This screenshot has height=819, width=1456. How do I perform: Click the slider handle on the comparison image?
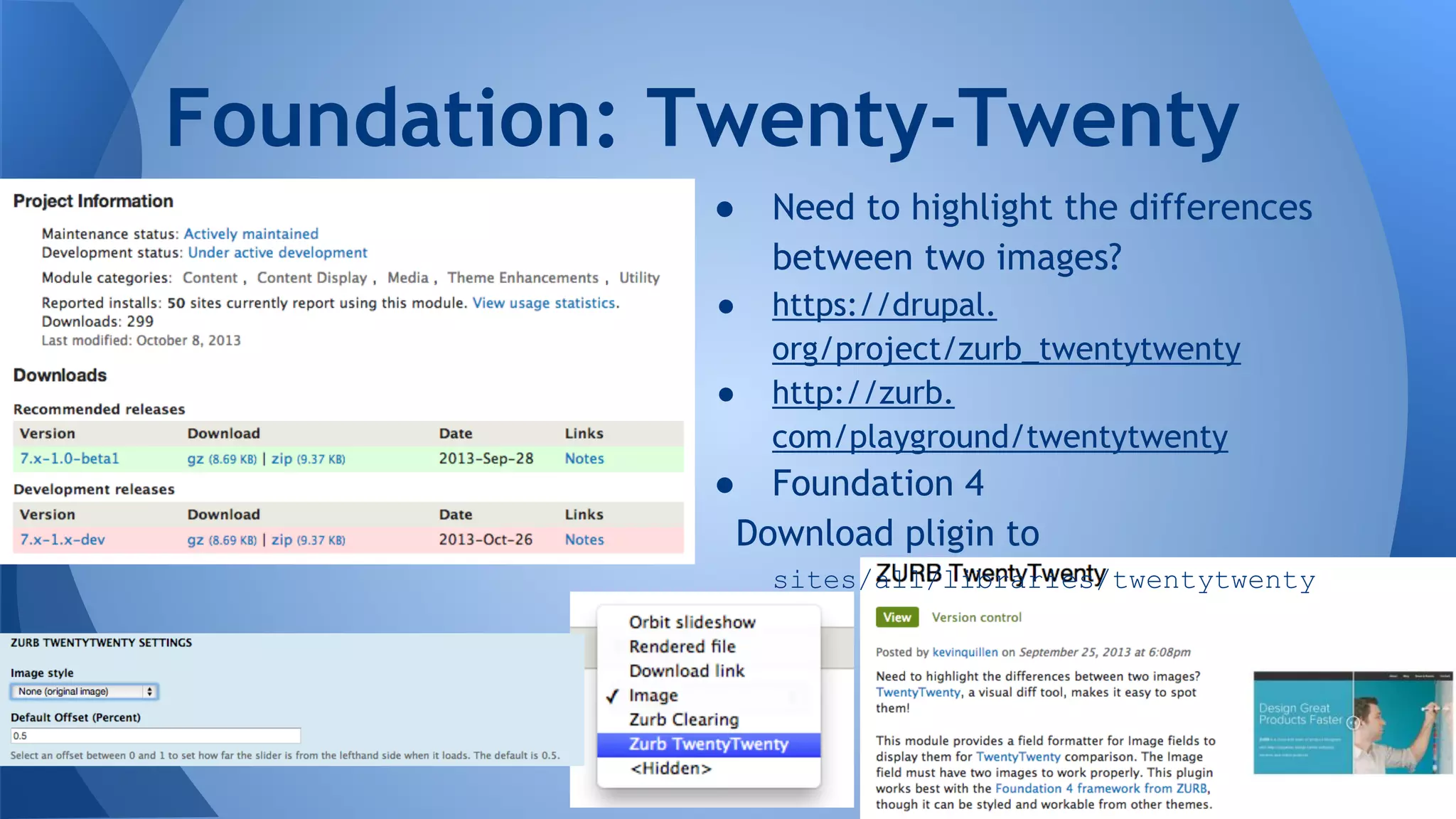point(1353,723)
